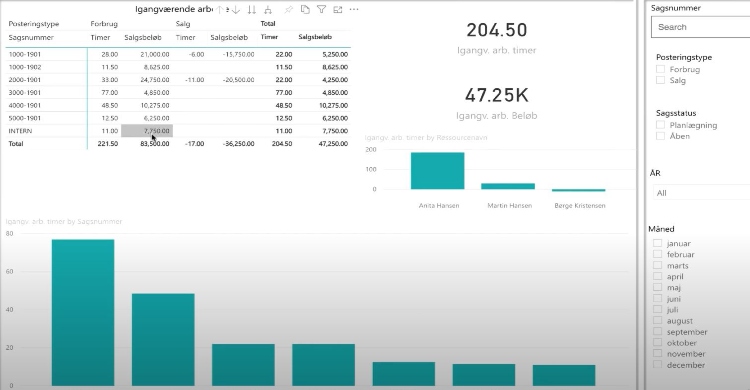Check the Forbrug posteringstype box
The width and height of the screenshot is (750, 390).
pos(661,69)
